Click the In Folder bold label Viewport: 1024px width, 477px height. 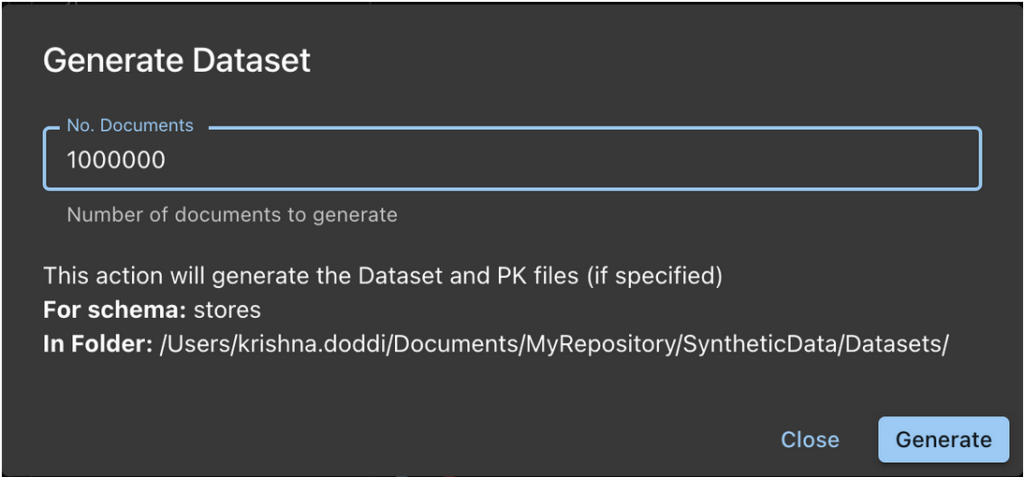point(98,344)
